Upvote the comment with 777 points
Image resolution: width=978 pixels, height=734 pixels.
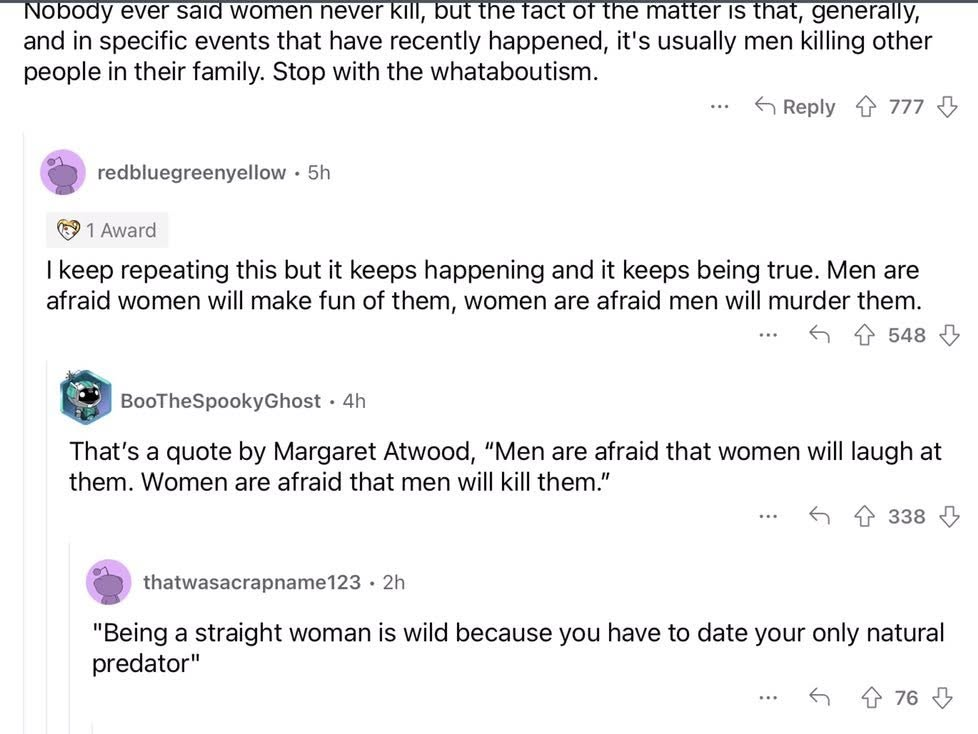click(866, 107)
